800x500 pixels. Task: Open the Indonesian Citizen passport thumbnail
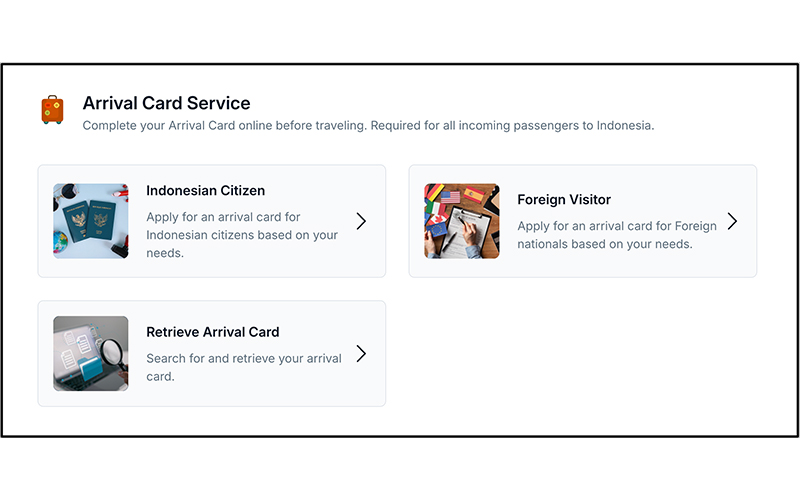[91, 221]
